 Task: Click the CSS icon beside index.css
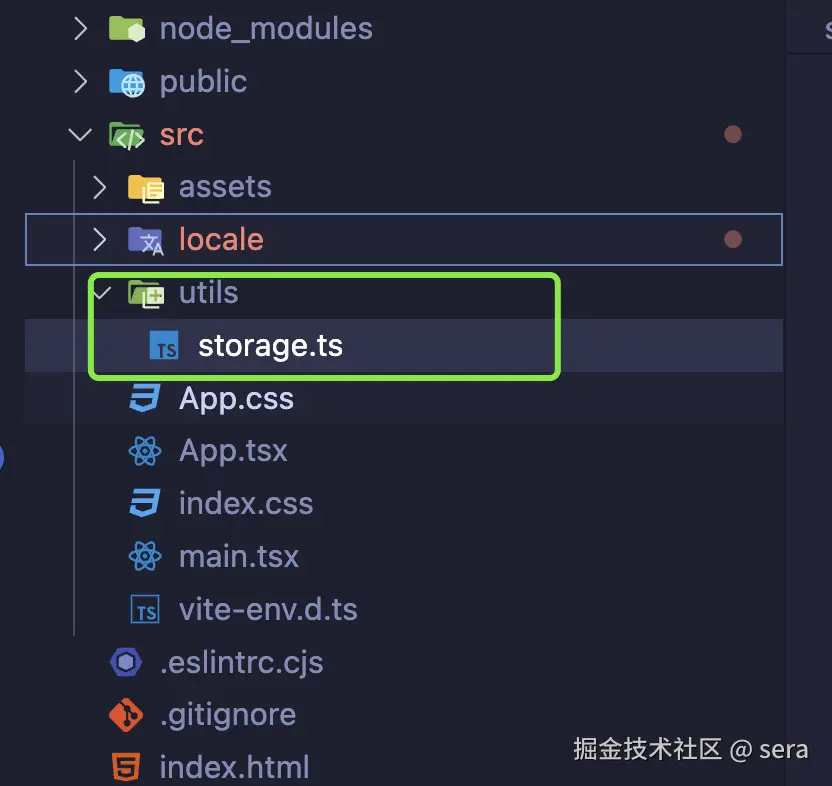[x=146, y=503]
